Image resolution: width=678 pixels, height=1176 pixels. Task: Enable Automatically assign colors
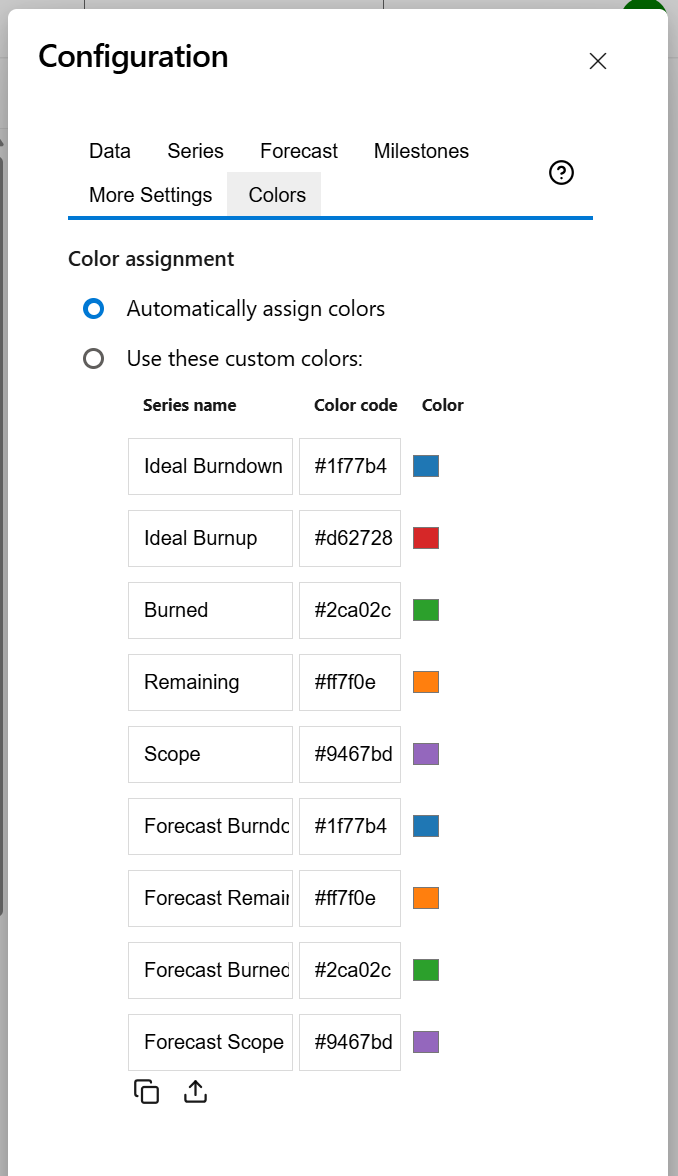pos(94,309)
